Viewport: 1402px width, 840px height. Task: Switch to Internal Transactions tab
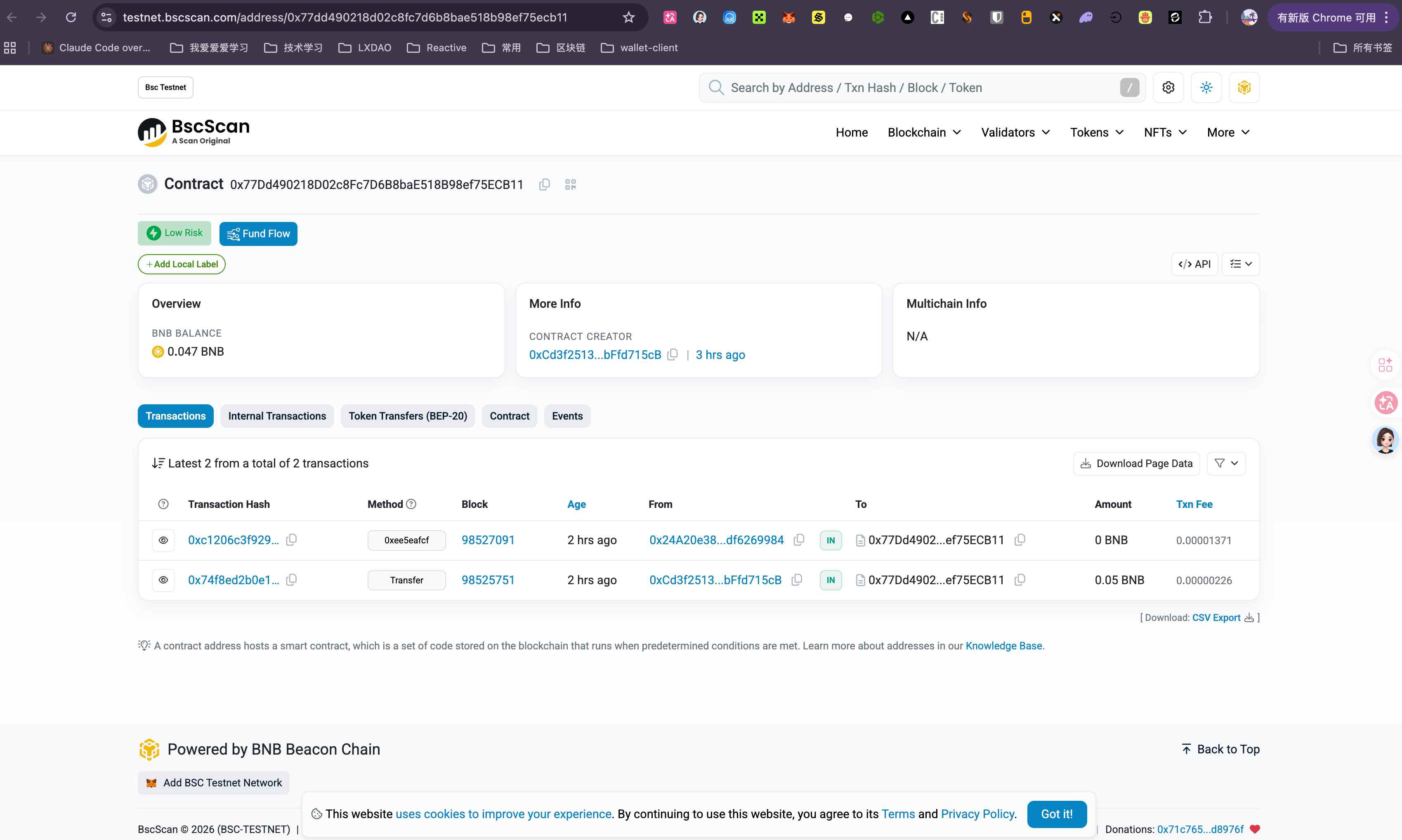pyautogui.click(x=277, y=416)
